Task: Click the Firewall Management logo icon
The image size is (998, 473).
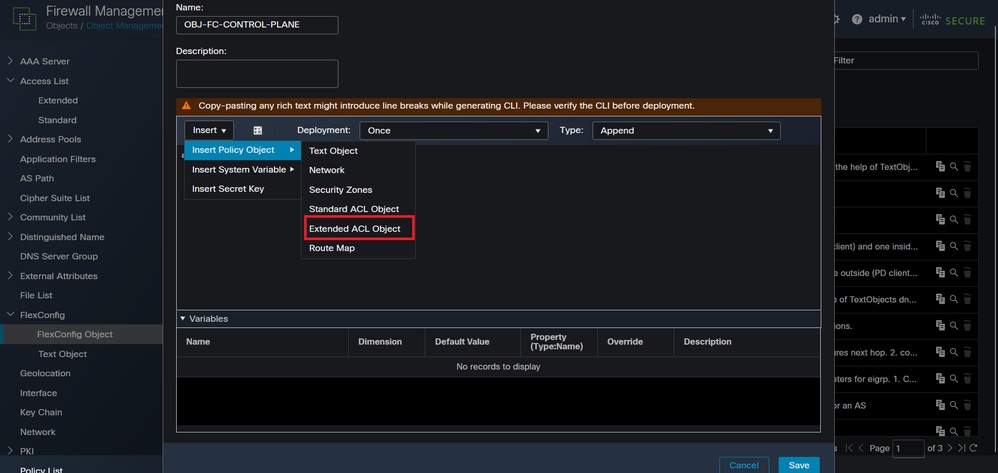Action: pos(25,18)
